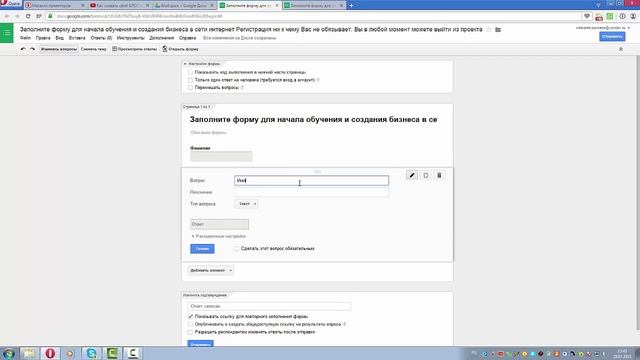Toggle the make question required checkbox
The height and width of the screenshot is (360, 640).
click(236, 248)
